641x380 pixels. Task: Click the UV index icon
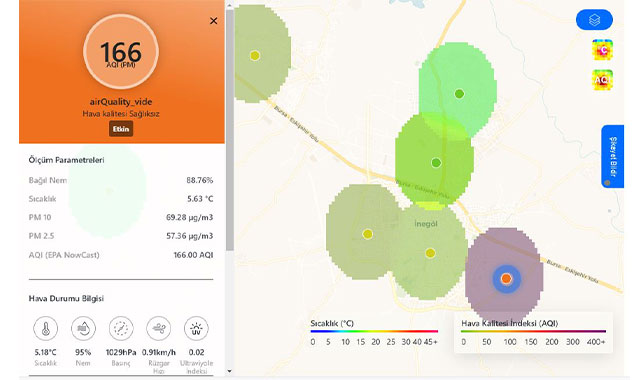196,328
